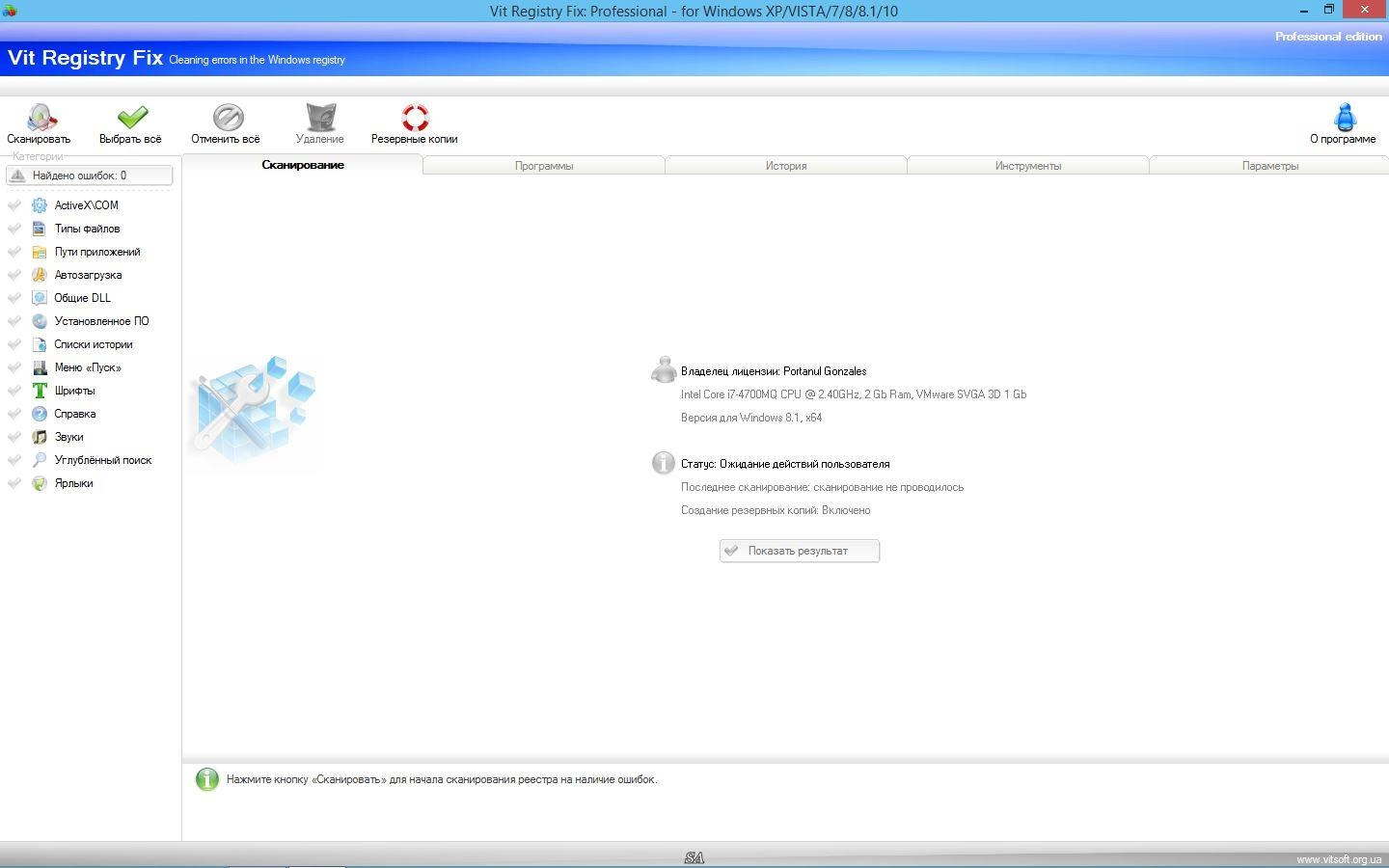This screenshot has height=868, width=1389.
Task: Toggle the Ярлыки checkmark
Action: pyautogui.click(x=14, y=483)
